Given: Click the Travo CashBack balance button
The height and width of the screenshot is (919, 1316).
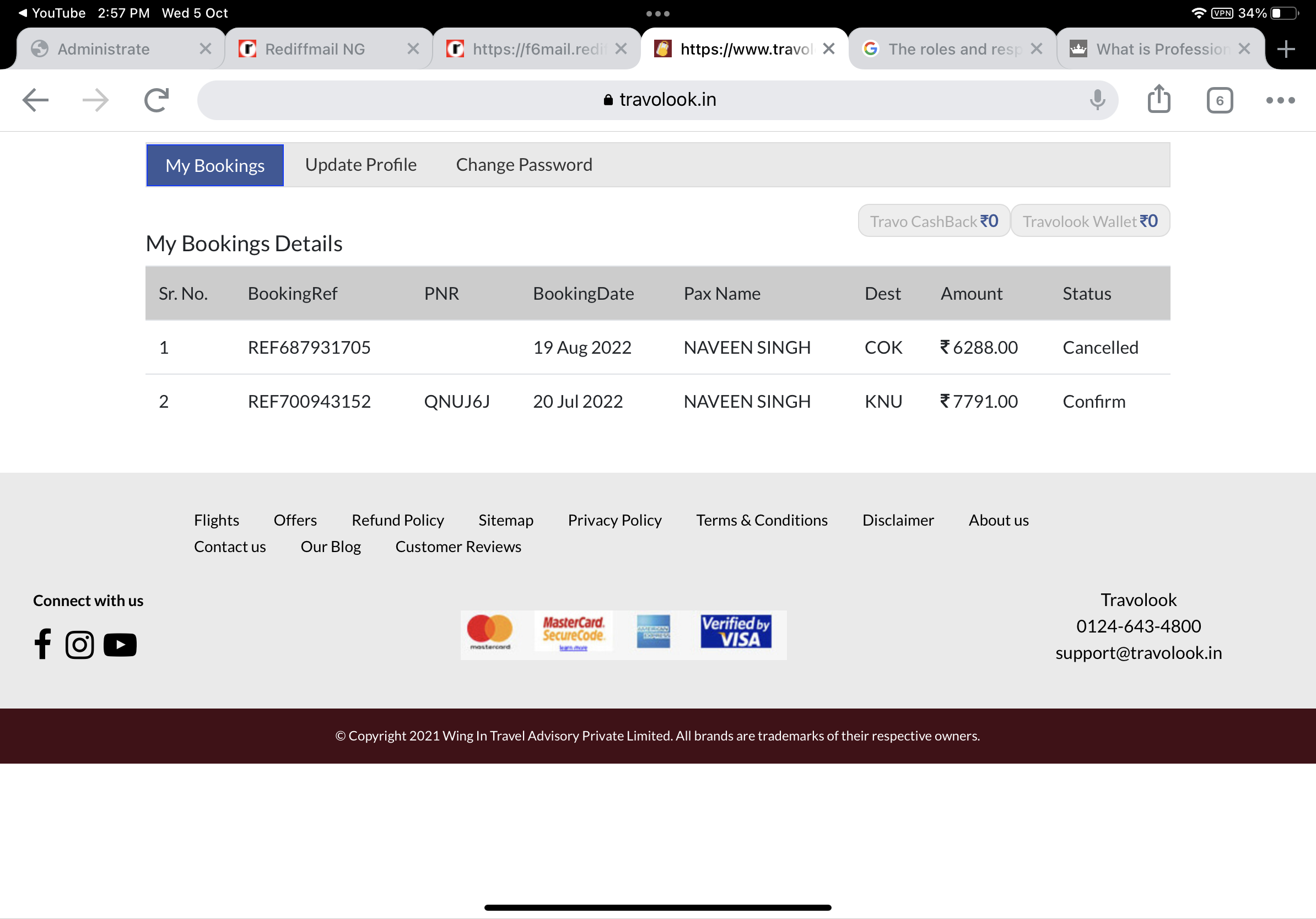Looking at the screenshot, I should coord(934,221).
